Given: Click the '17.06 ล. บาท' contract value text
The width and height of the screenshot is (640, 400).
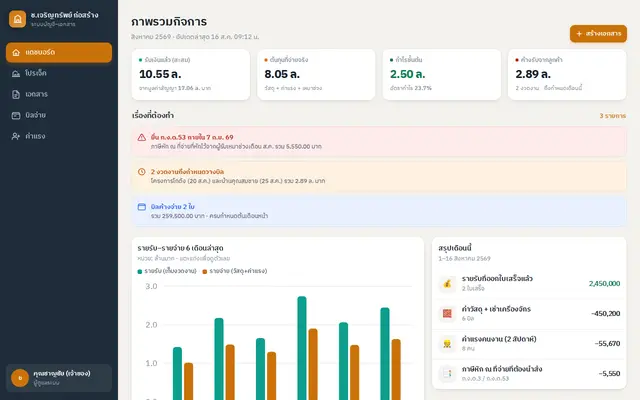Looking at the screenshot, I should pyautogui.click(x=194, y=88).
